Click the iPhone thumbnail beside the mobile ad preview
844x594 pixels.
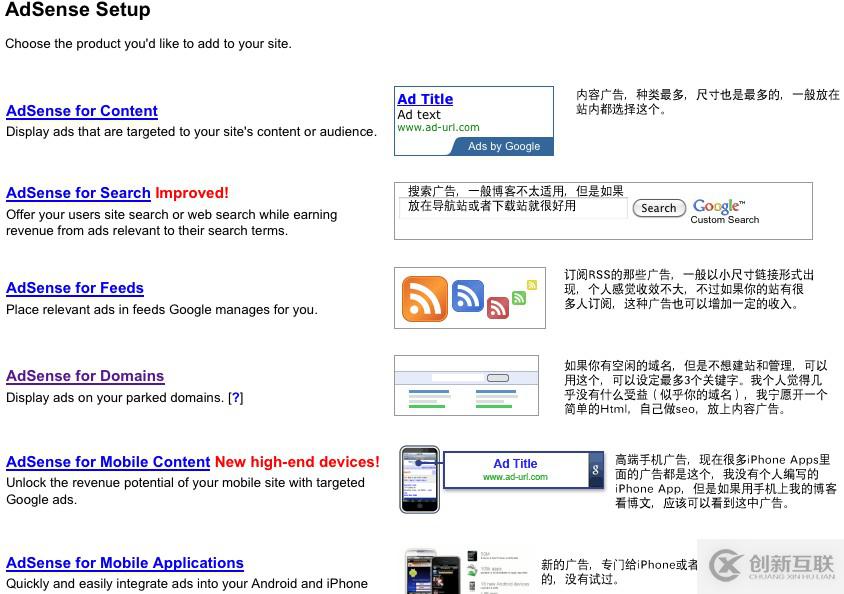pos(419,479)
